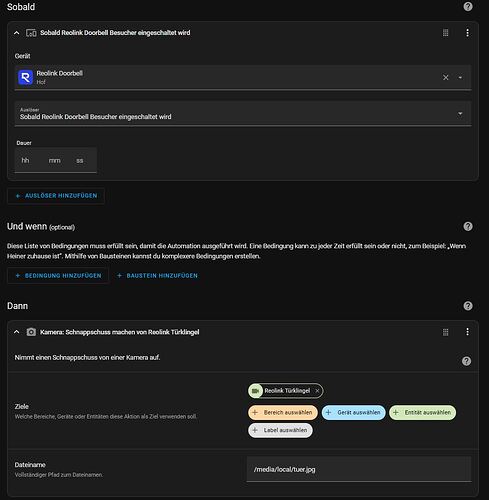Collapse the Kamera Schnappschuss action card
The image size is (489, 500).
click(x=16, y=332)
